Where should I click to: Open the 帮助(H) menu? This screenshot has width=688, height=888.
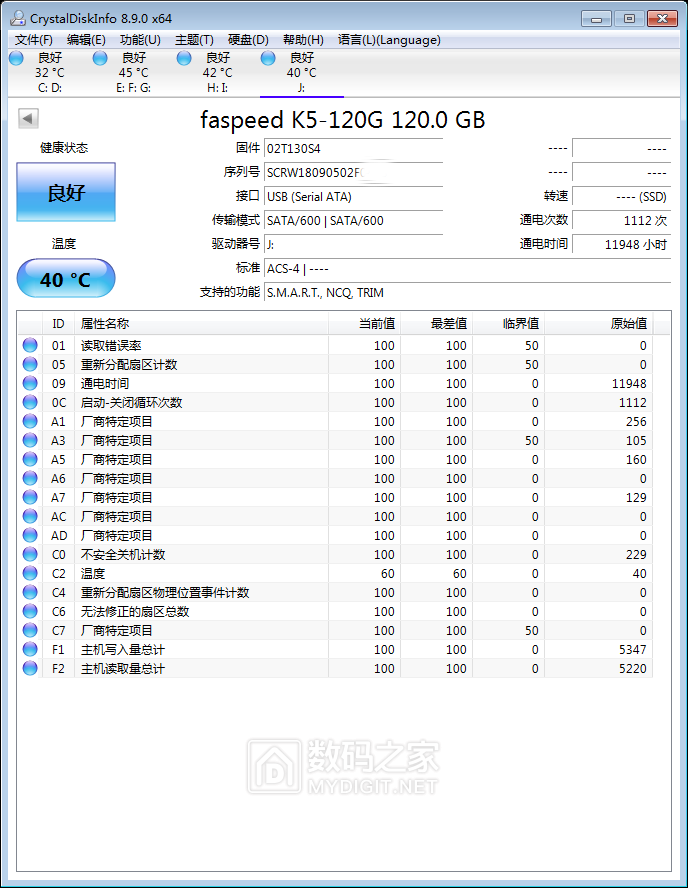pyautogui.click(x=303, y=40)
